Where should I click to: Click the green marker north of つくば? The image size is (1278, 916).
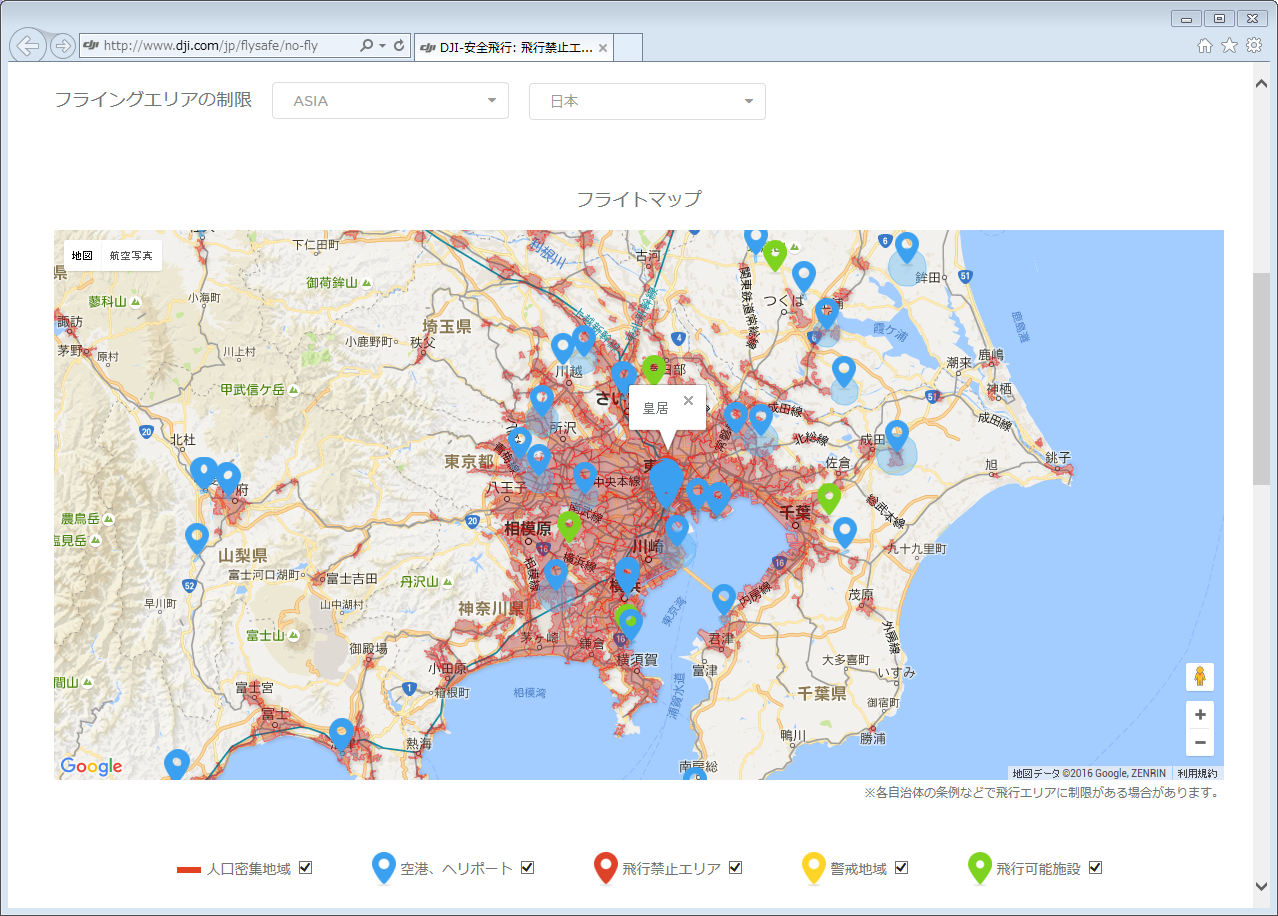pyautogui.click(x=775, y=256)
